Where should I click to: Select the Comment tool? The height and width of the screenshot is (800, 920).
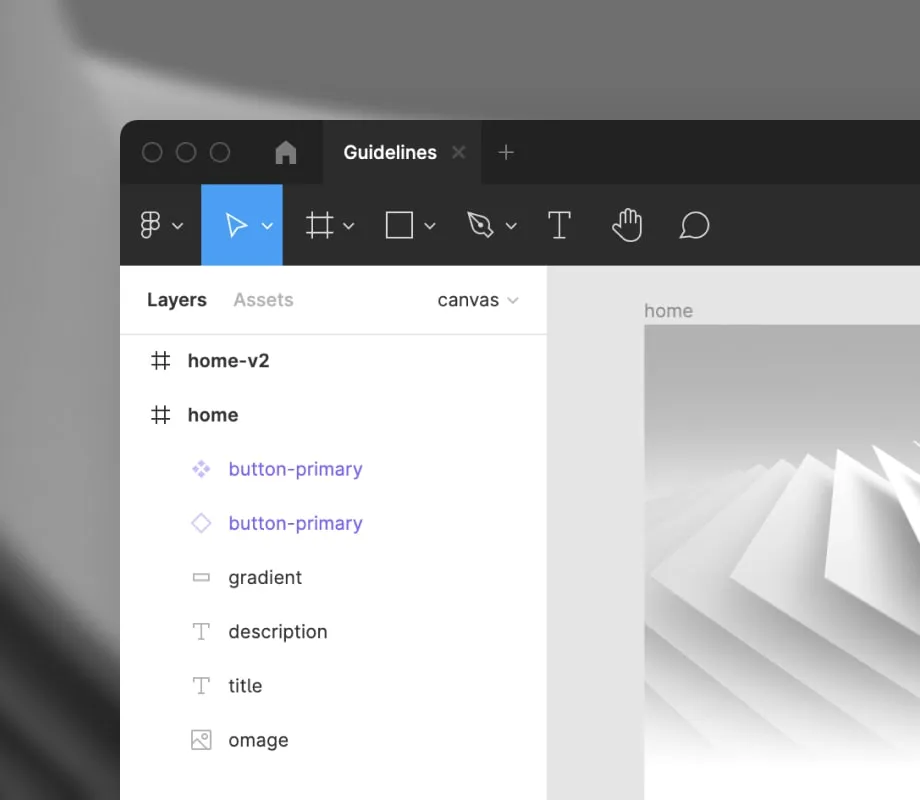(694, 225)
